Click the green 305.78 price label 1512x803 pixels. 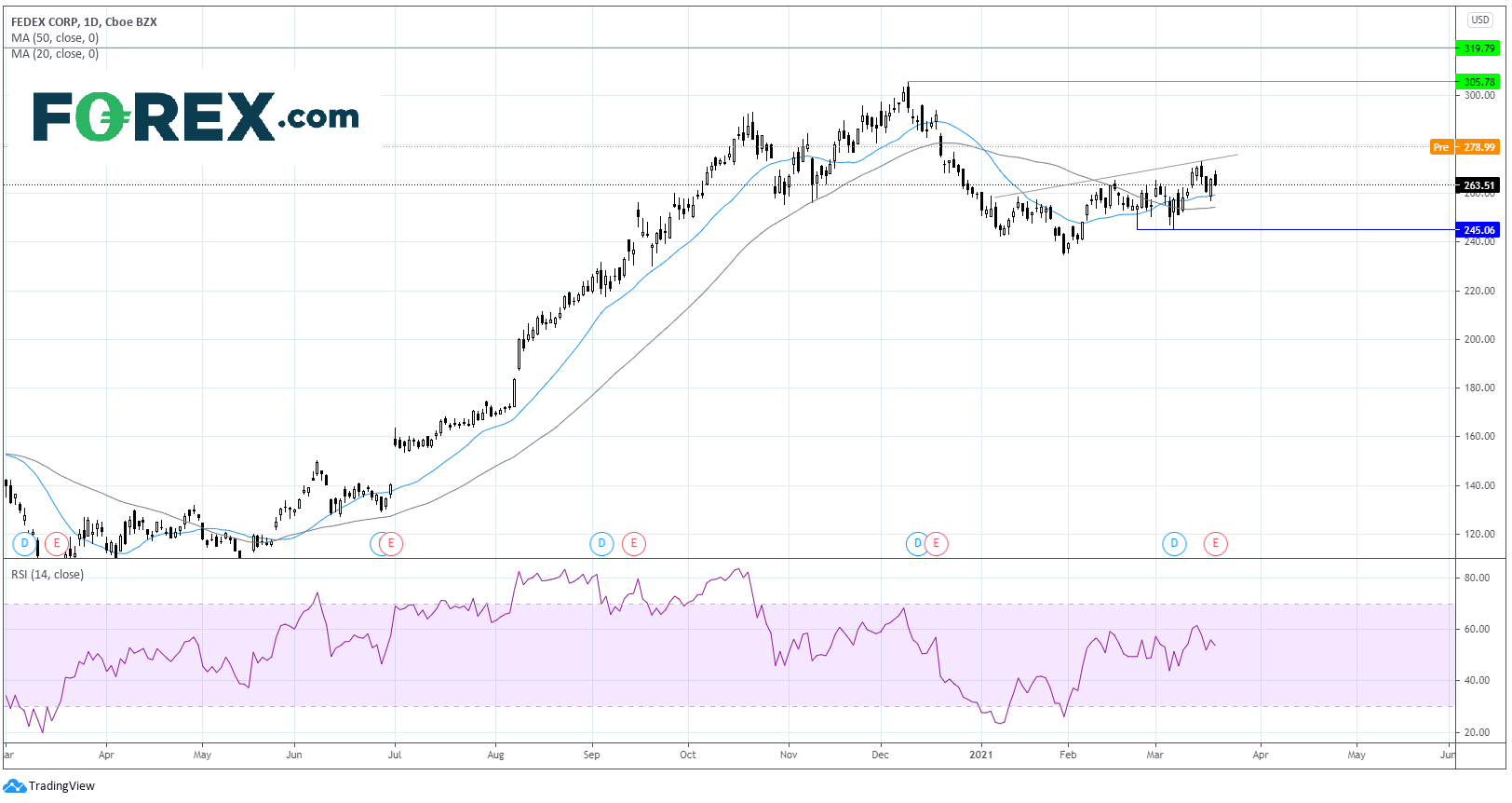tap(1478, 82)
